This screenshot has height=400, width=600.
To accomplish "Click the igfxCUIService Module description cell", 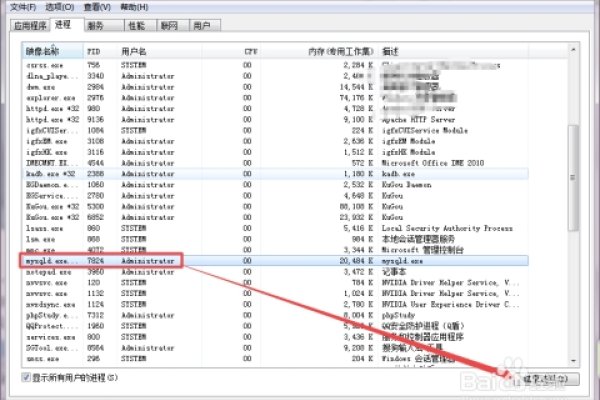I will coord(425,130).
